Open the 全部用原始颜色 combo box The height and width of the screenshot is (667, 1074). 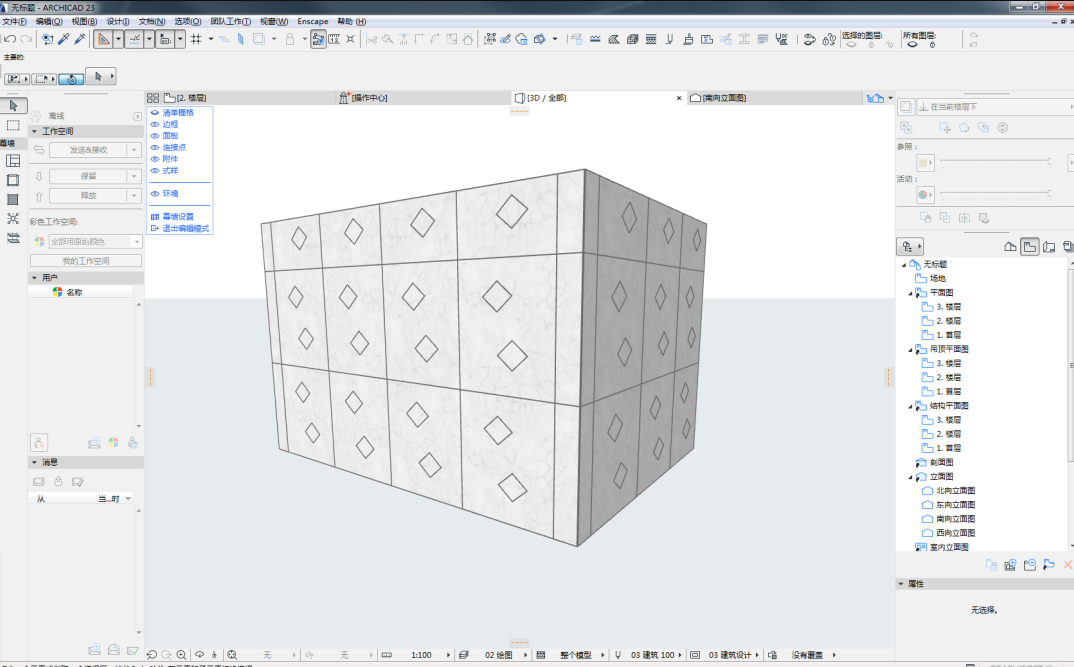tap(95, 242)
